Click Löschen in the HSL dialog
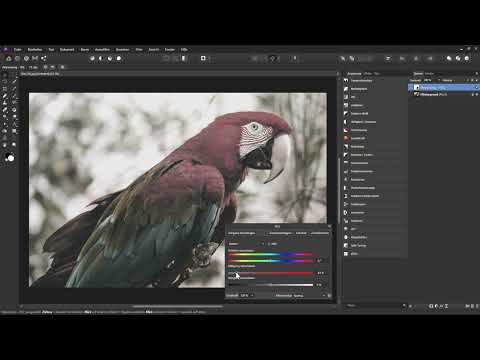 (301, 233)
